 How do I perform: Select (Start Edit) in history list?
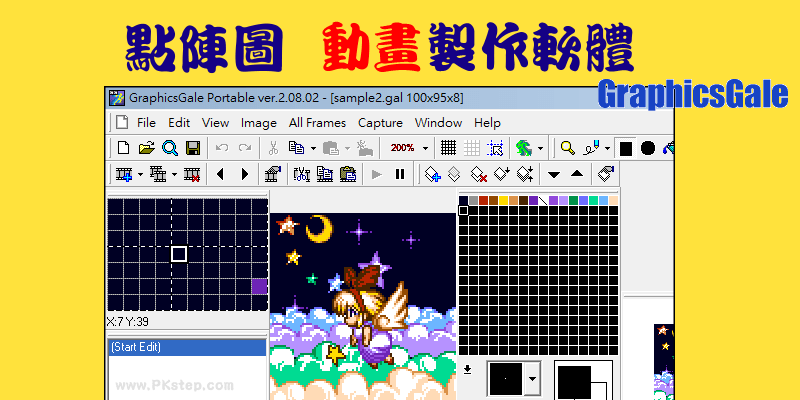187,347
